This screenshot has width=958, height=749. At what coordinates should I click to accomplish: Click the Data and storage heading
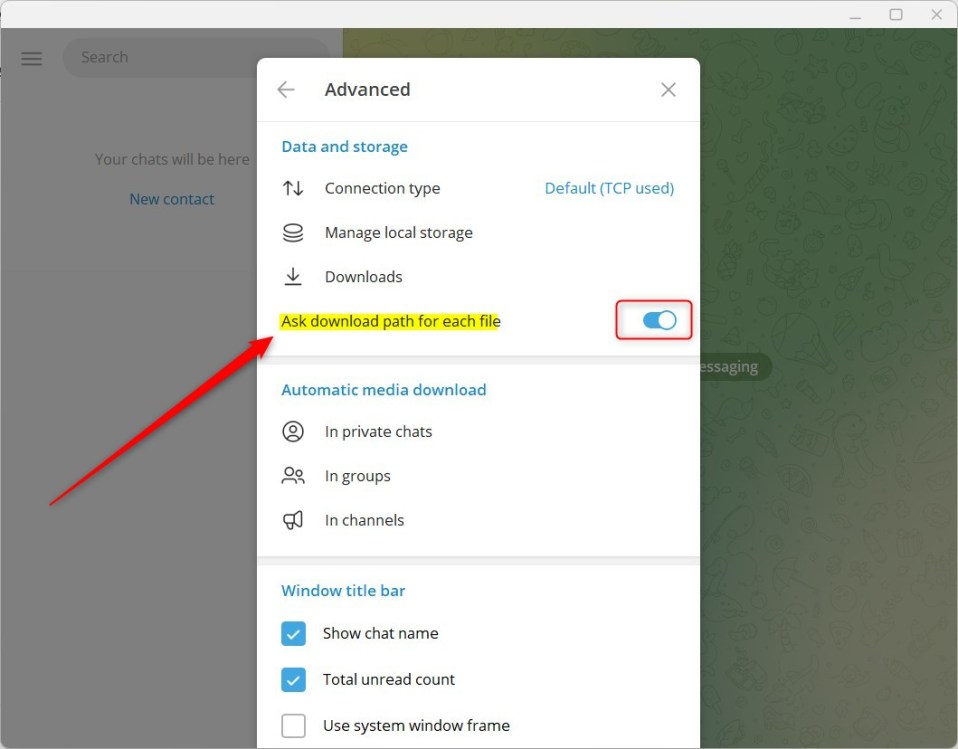point(345,147)
